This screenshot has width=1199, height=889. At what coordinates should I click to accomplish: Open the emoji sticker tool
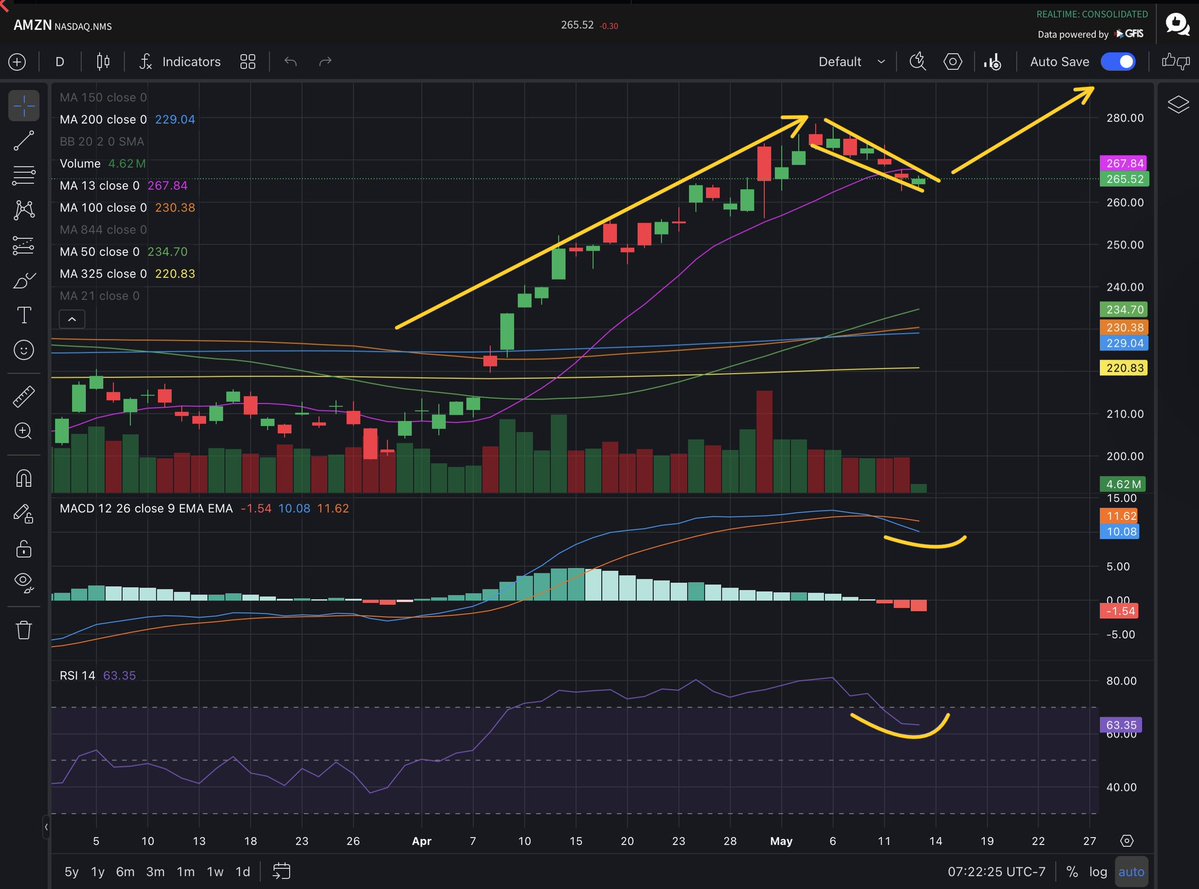[x=24, y=350]
